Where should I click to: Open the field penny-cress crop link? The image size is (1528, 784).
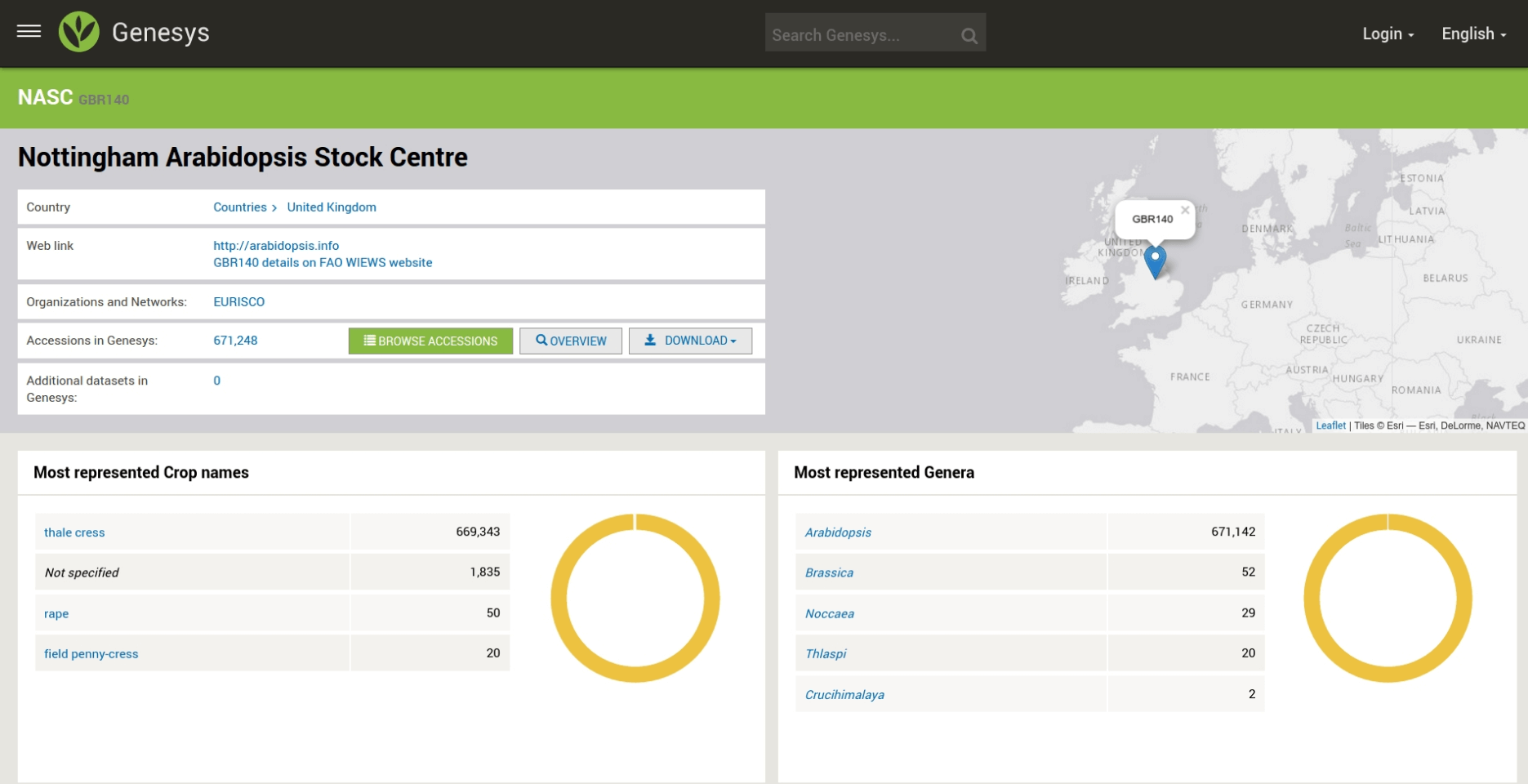point(91,654)
